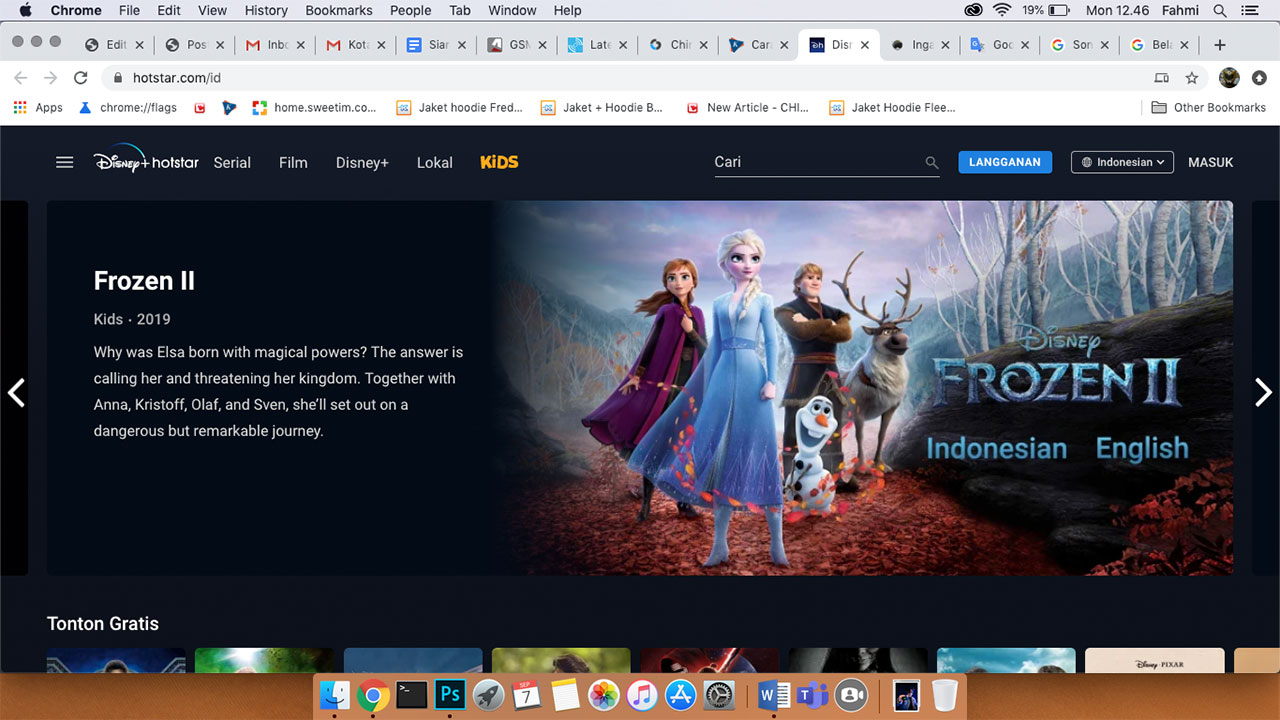Show previous banner with left arrow
This screenshot has height=720, width=1280.
pos(15,392)
